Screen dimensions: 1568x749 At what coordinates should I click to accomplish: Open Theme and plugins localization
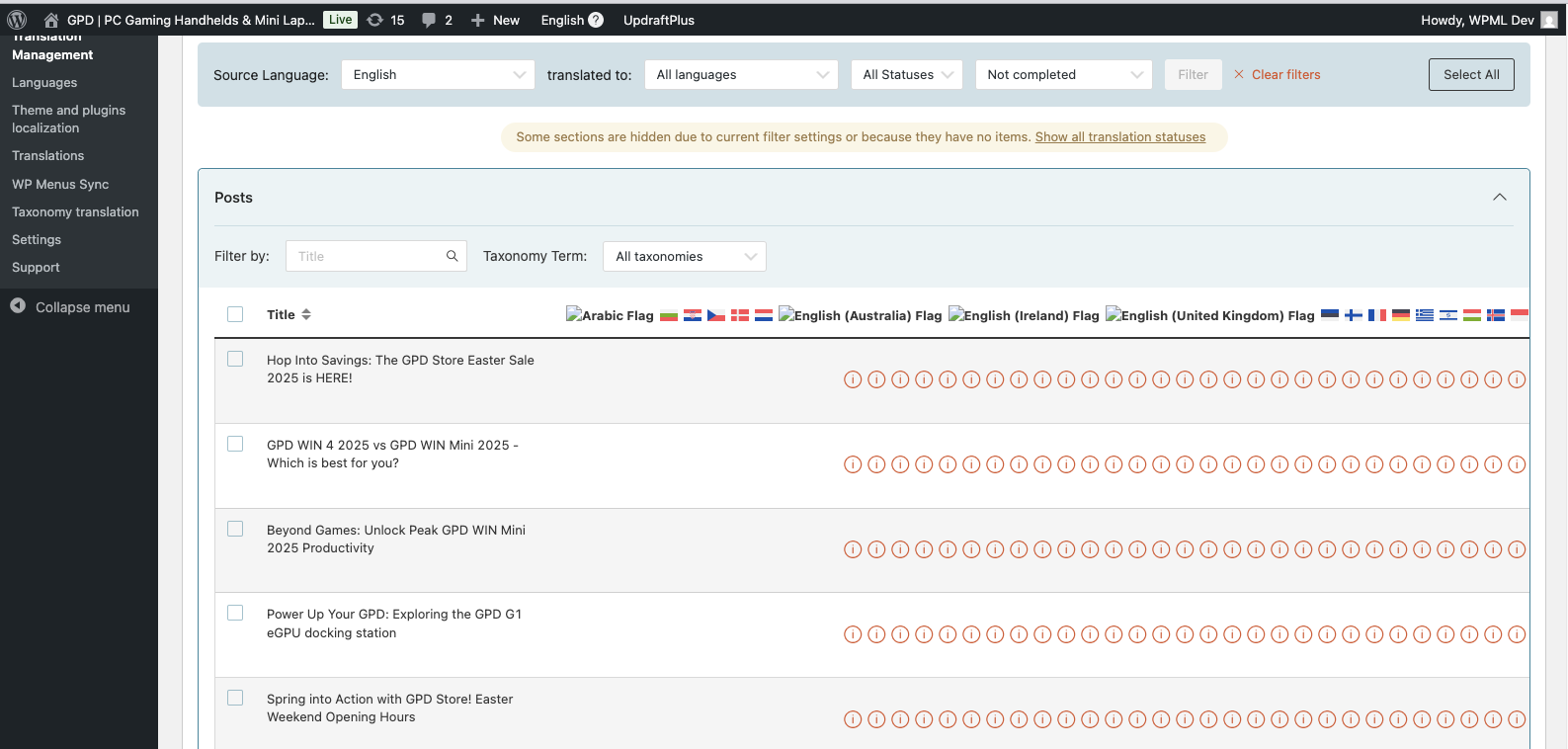[x=69, y=120]
